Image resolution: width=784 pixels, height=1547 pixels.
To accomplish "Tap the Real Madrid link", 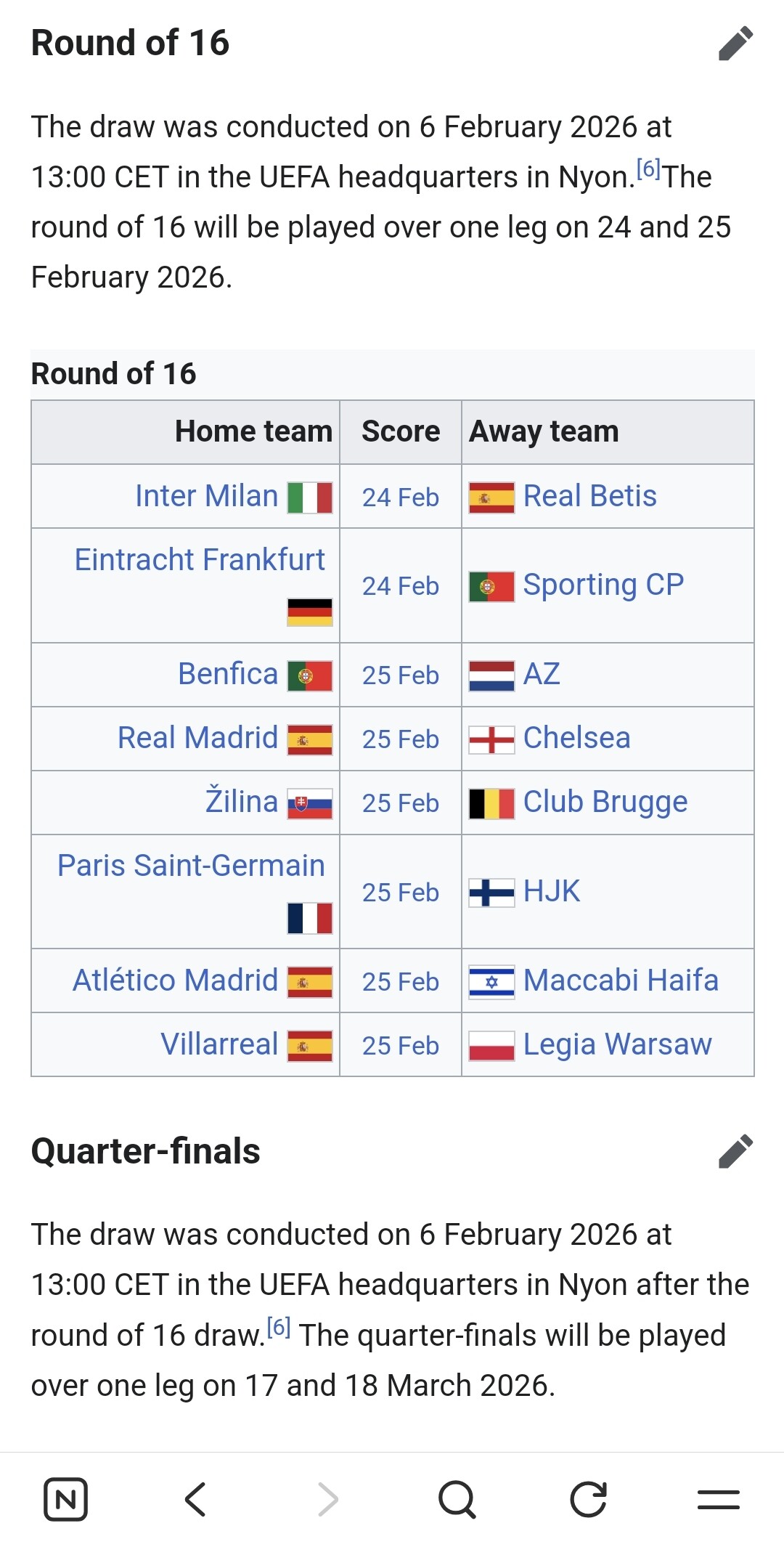I will 197,738.
